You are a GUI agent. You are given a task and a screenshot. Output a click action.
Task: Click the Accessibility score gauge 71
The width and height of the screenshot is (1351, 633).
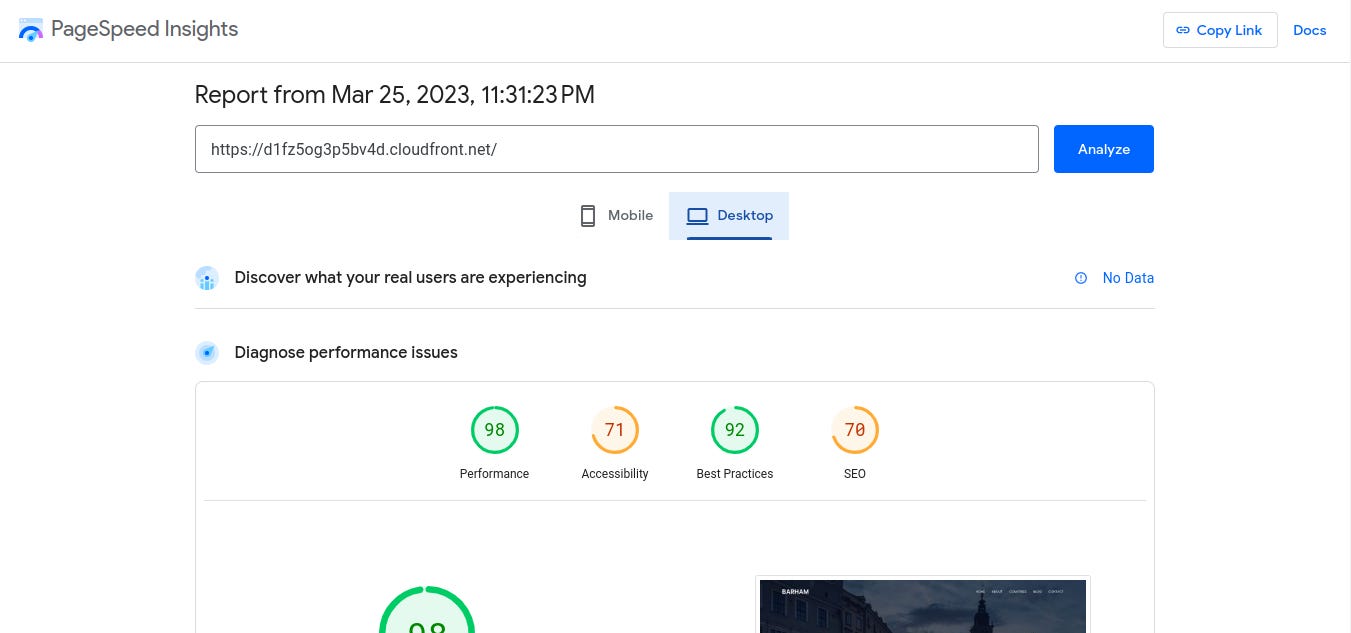(x=615, y=430)
